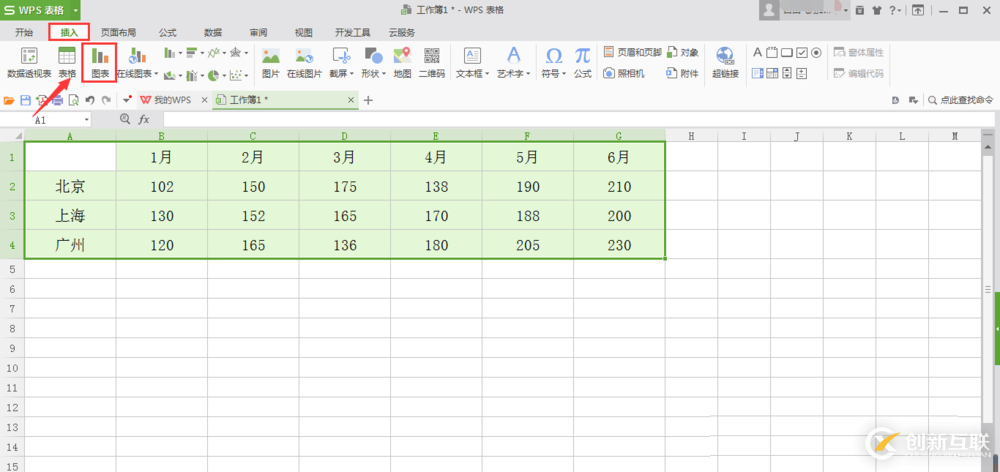Screen dimensions: 1000x472
Task: Select the checkbox form control icon
Action: (801, 52)
